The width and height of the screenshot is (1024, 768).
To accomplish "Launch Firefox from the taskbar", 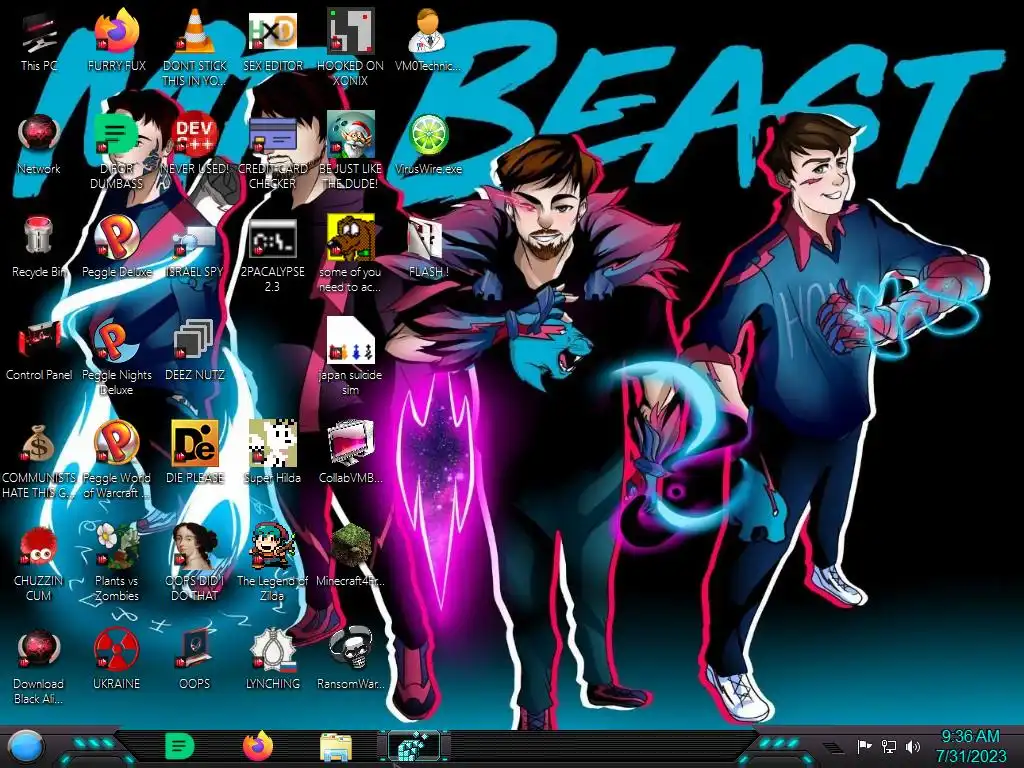I will (258, 746).
